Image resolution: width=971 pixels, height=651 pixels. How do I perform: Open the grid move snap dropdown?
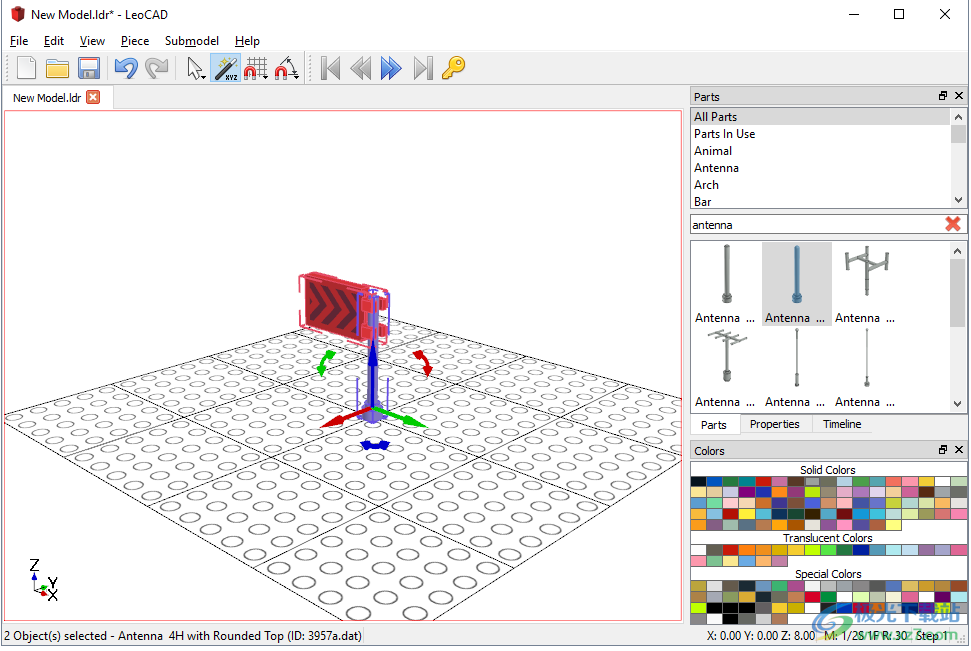tap(257, 68)
